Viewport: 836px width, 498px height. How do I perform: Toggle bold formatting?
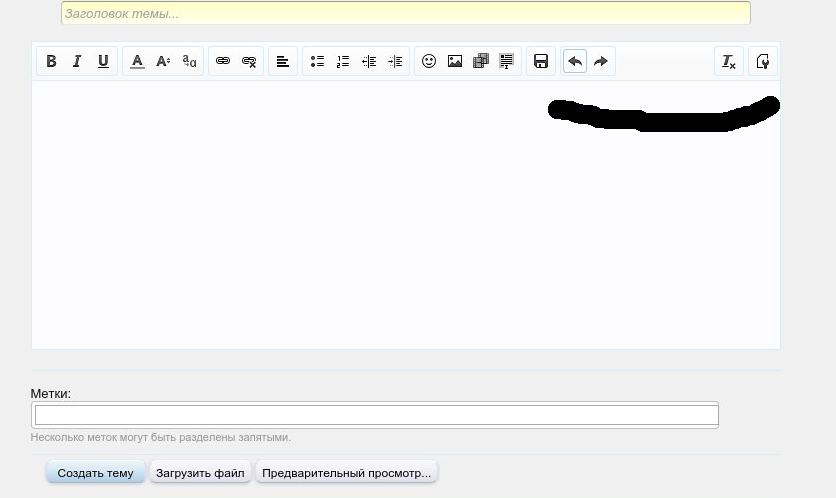[51, 61]
